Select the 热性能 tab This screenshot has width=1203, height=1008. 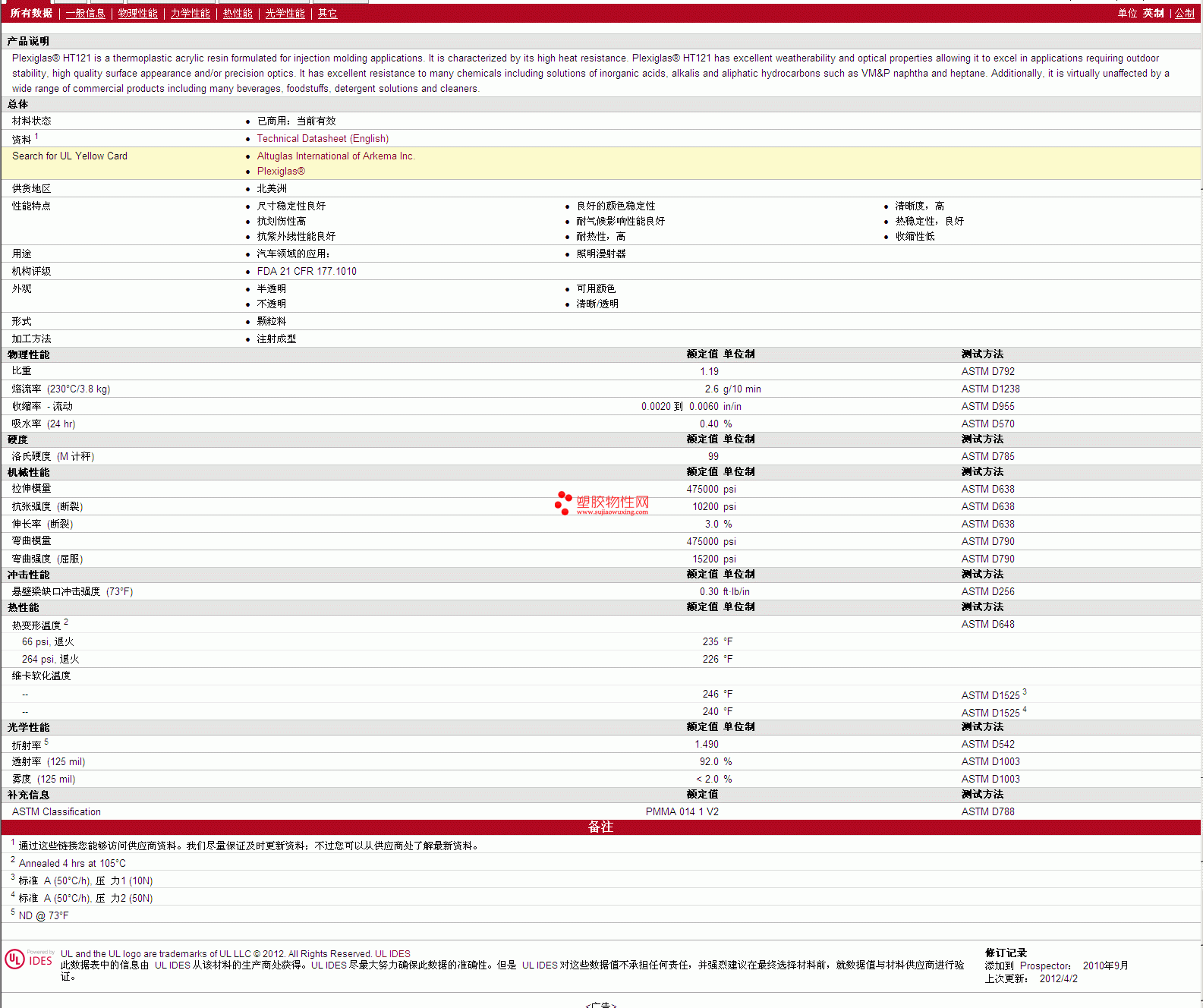click(x=238, y=14)
